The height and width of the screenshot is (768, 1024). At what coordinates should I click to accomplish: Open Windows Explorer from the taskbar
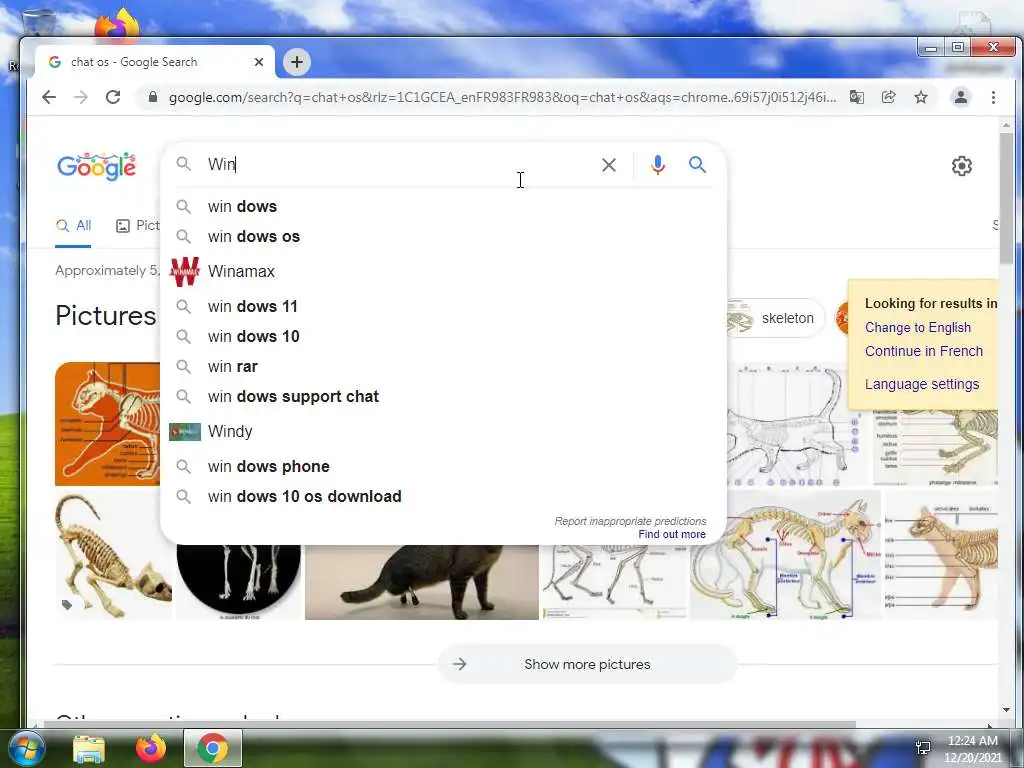coord(89,748)
